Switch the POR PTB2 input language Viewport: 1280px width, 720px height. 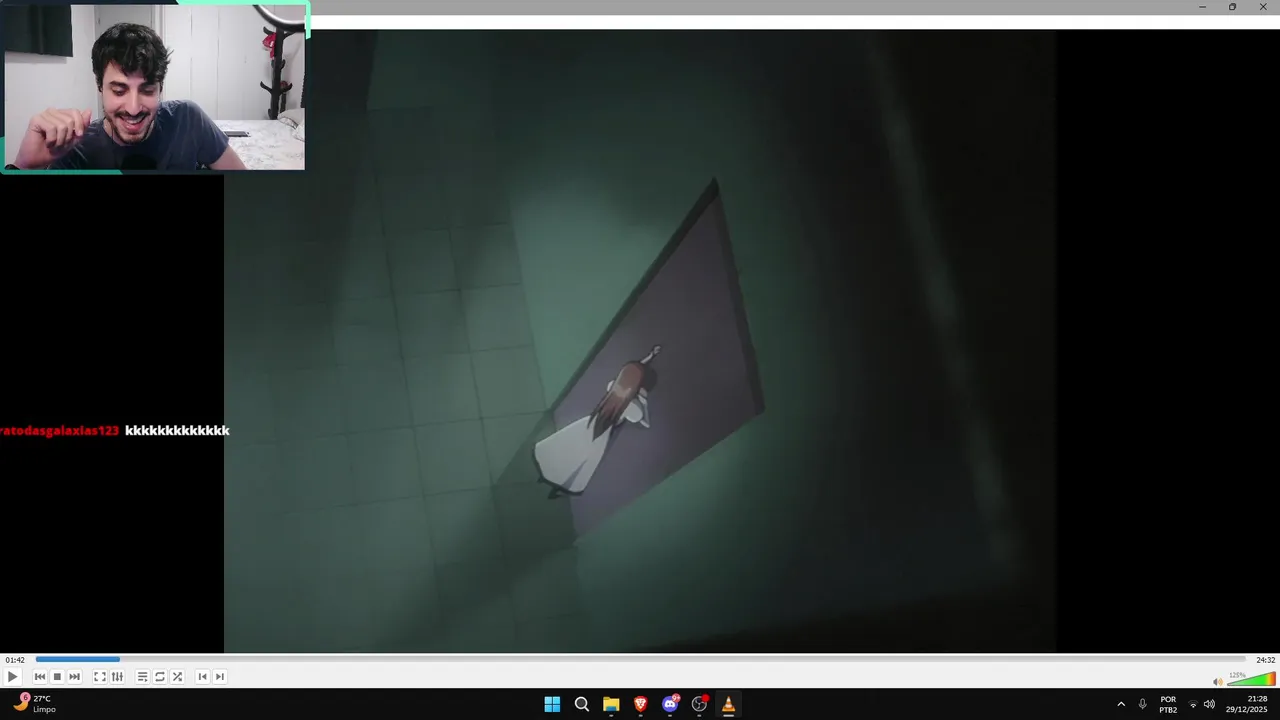(1168, 704)
